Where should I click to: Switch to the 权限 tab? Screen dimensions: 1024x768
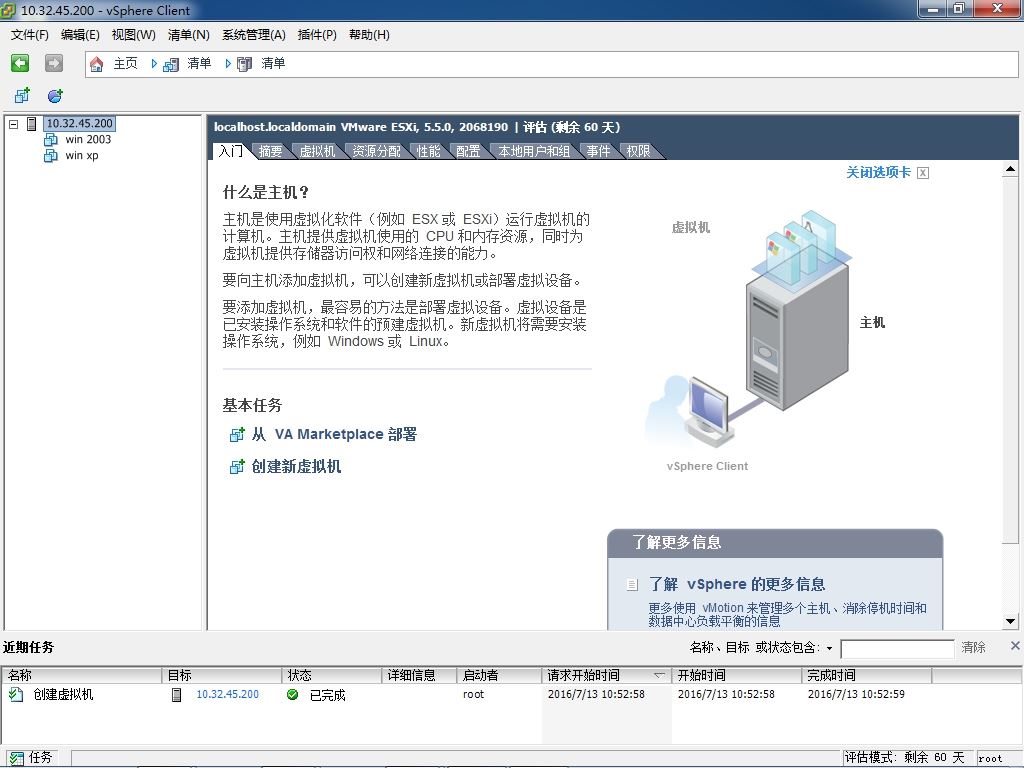point(638,151)
